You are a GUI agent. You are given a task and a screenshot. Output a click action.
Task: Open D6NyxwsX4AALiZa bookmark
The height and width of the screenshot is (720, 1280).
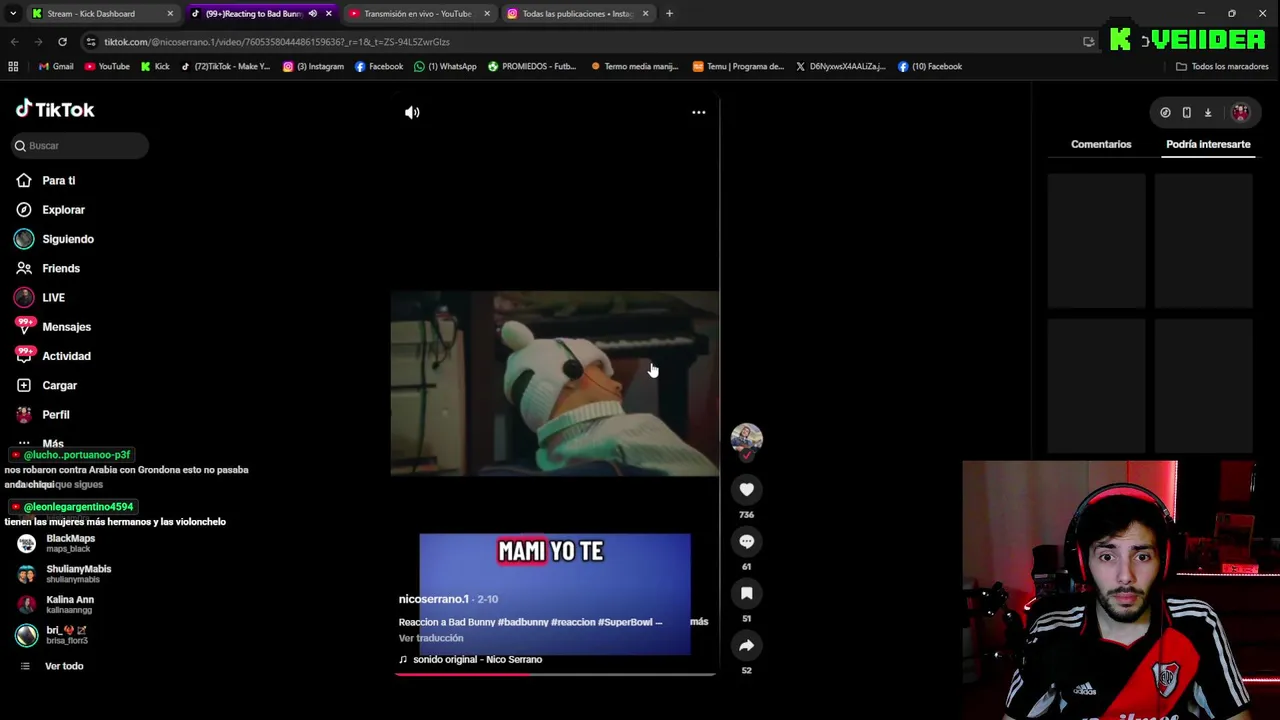point(840,67)
